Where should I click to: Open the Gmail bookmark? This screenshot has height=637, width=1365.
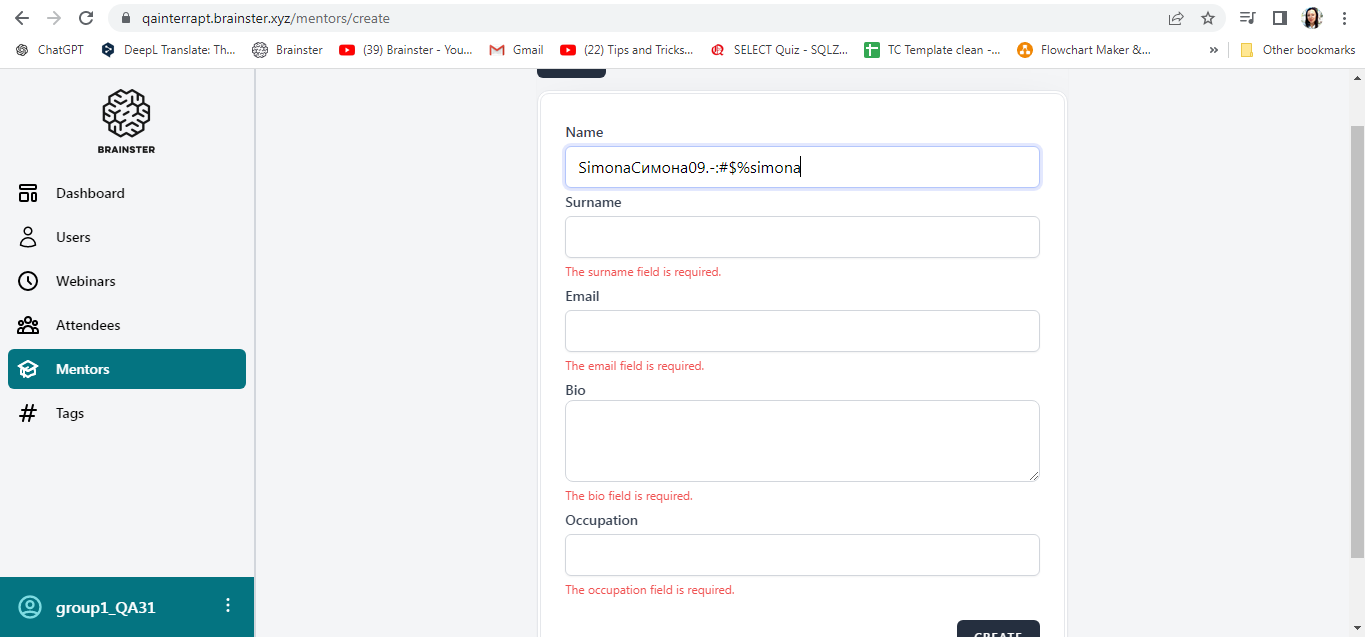pos(516,50)
